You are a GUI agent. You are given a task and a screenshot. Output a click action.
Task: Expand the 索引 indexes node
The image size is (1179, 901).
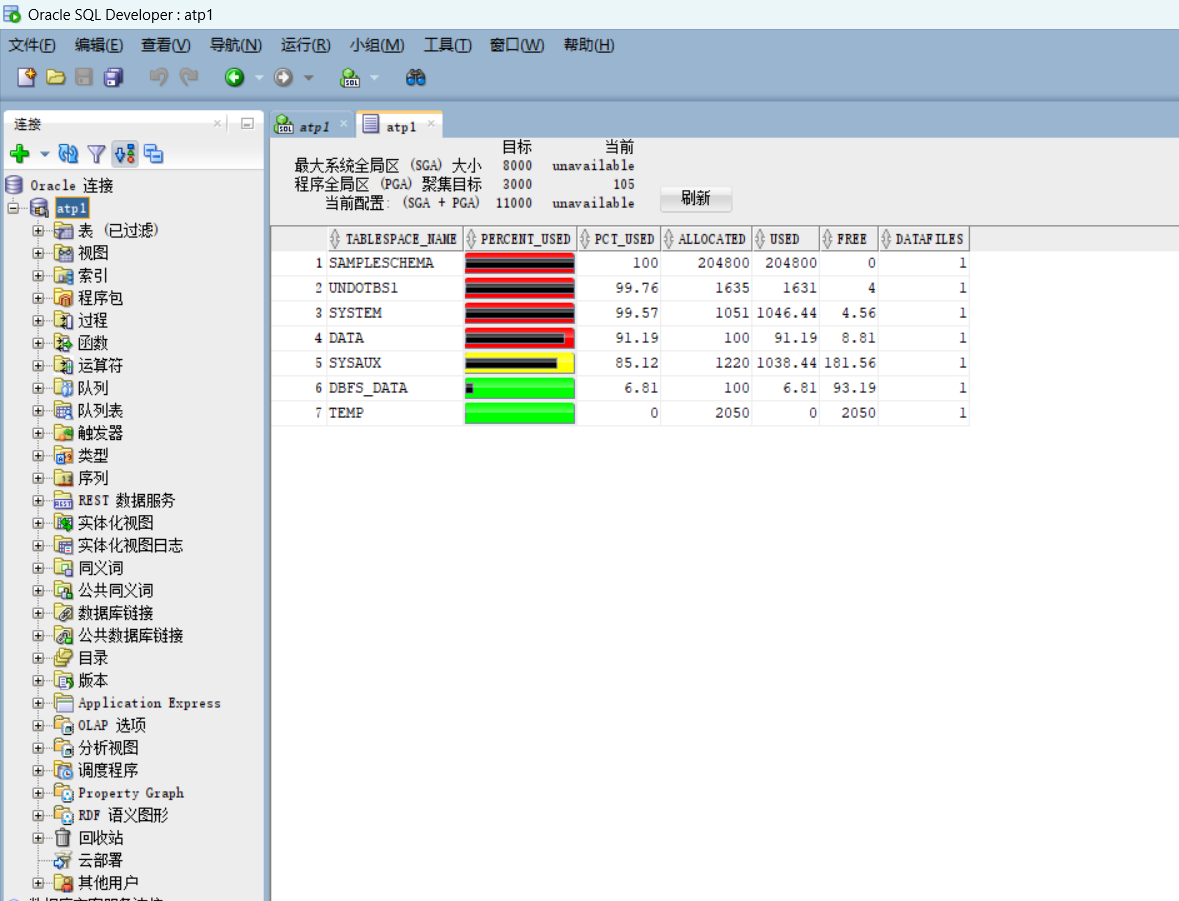[38, 276]
